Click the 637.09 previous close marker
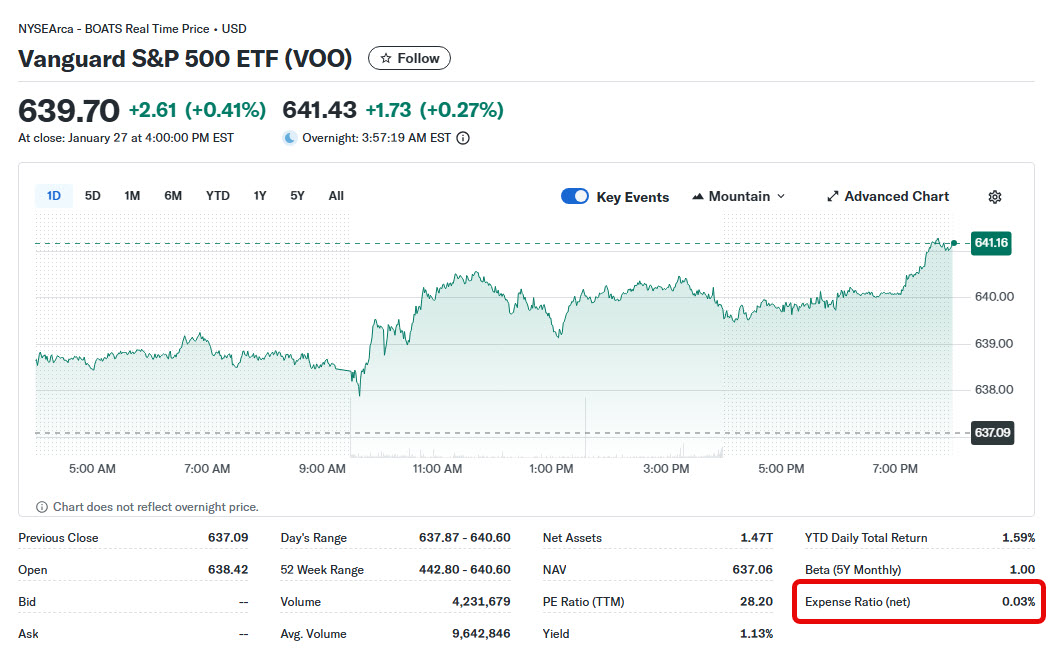The height and width of the screenshot is (657, 1056). (992, 433)
